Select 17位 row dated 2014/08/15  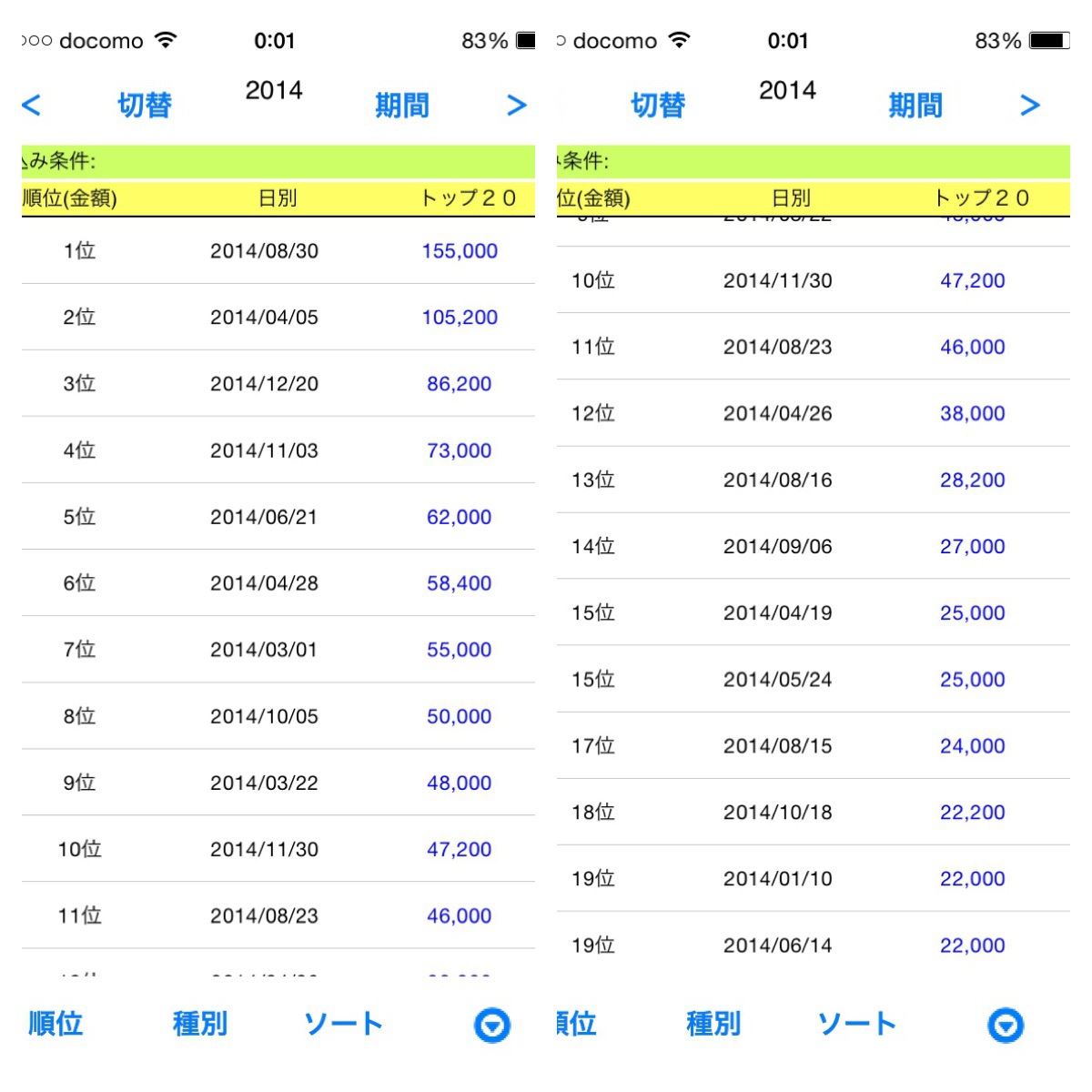pos(814,745)
